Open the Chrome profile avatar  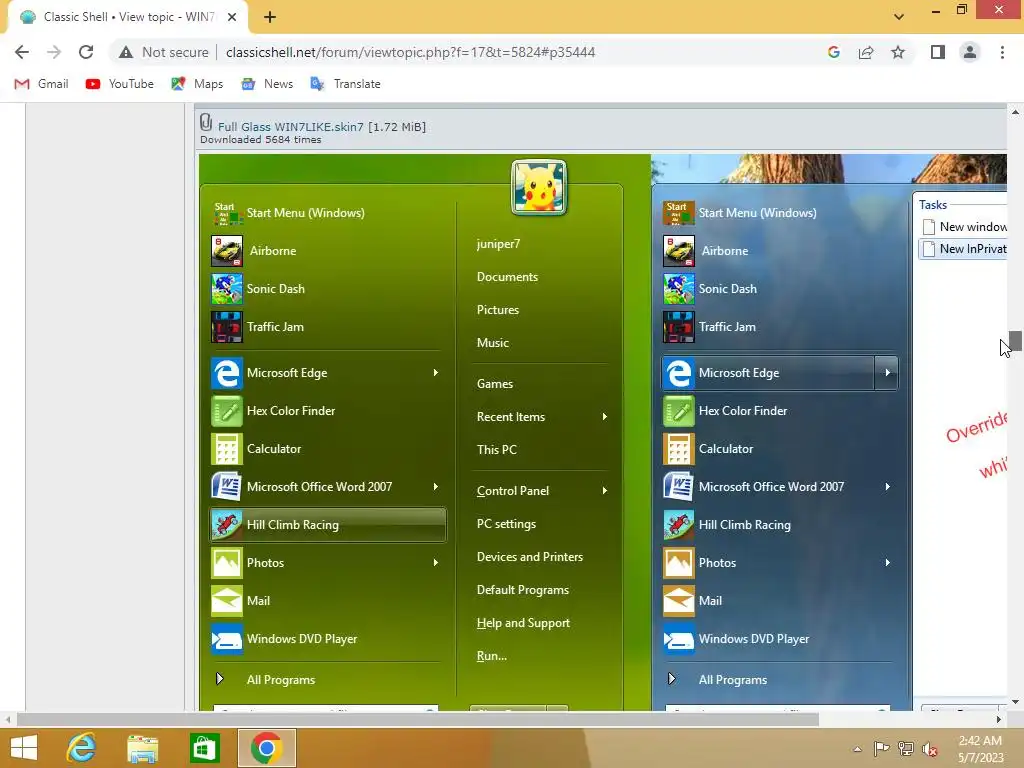click(x=970, y=52)
